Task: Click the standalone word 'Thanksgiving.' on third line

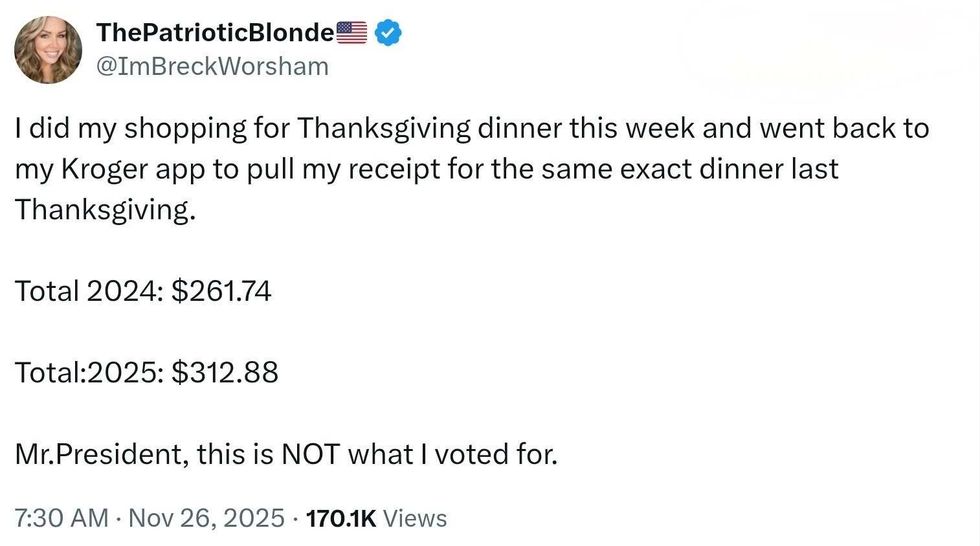Action: point(100,210)
